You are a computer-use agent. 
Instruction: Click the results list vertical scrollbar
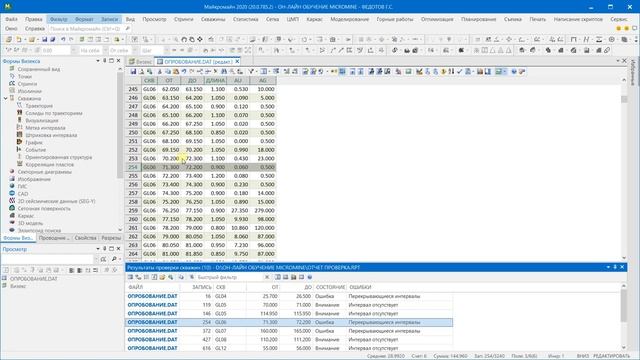coord(624,305)
